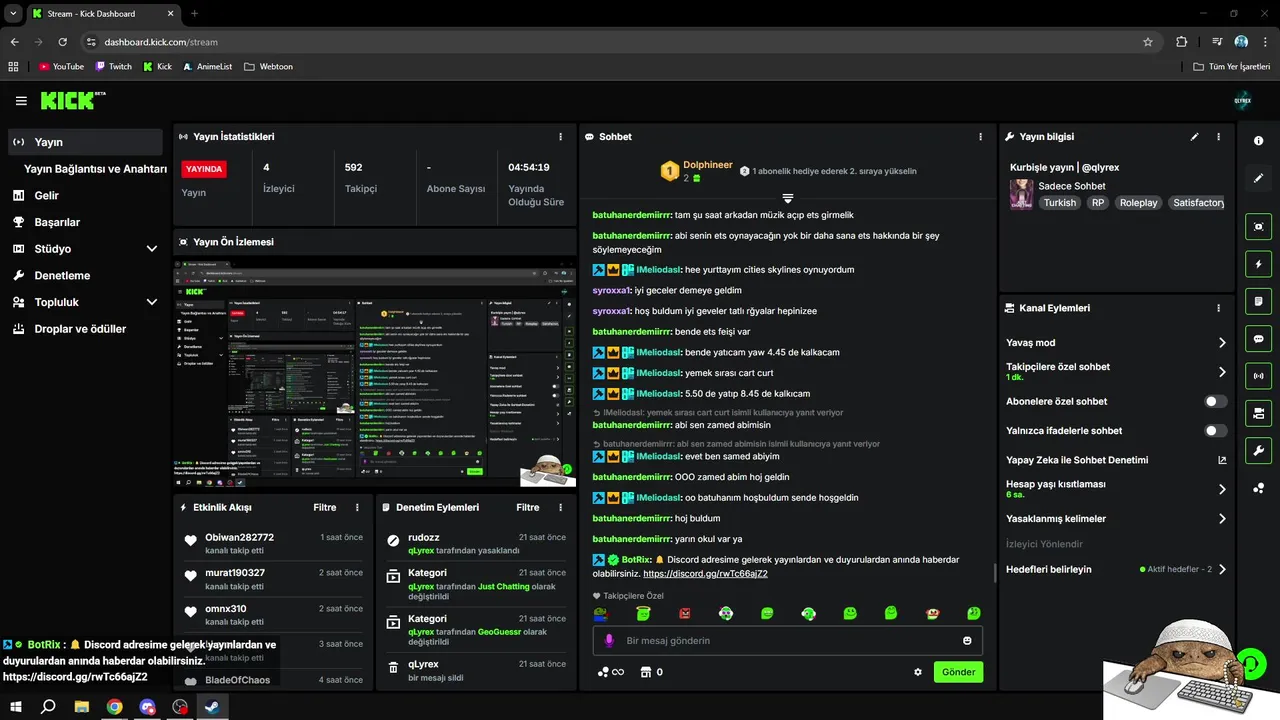Viewport: 1280px width, 720px height.
Task: Open Hedefleri belirleyin arrow
Action: (x=1222, y=569)
